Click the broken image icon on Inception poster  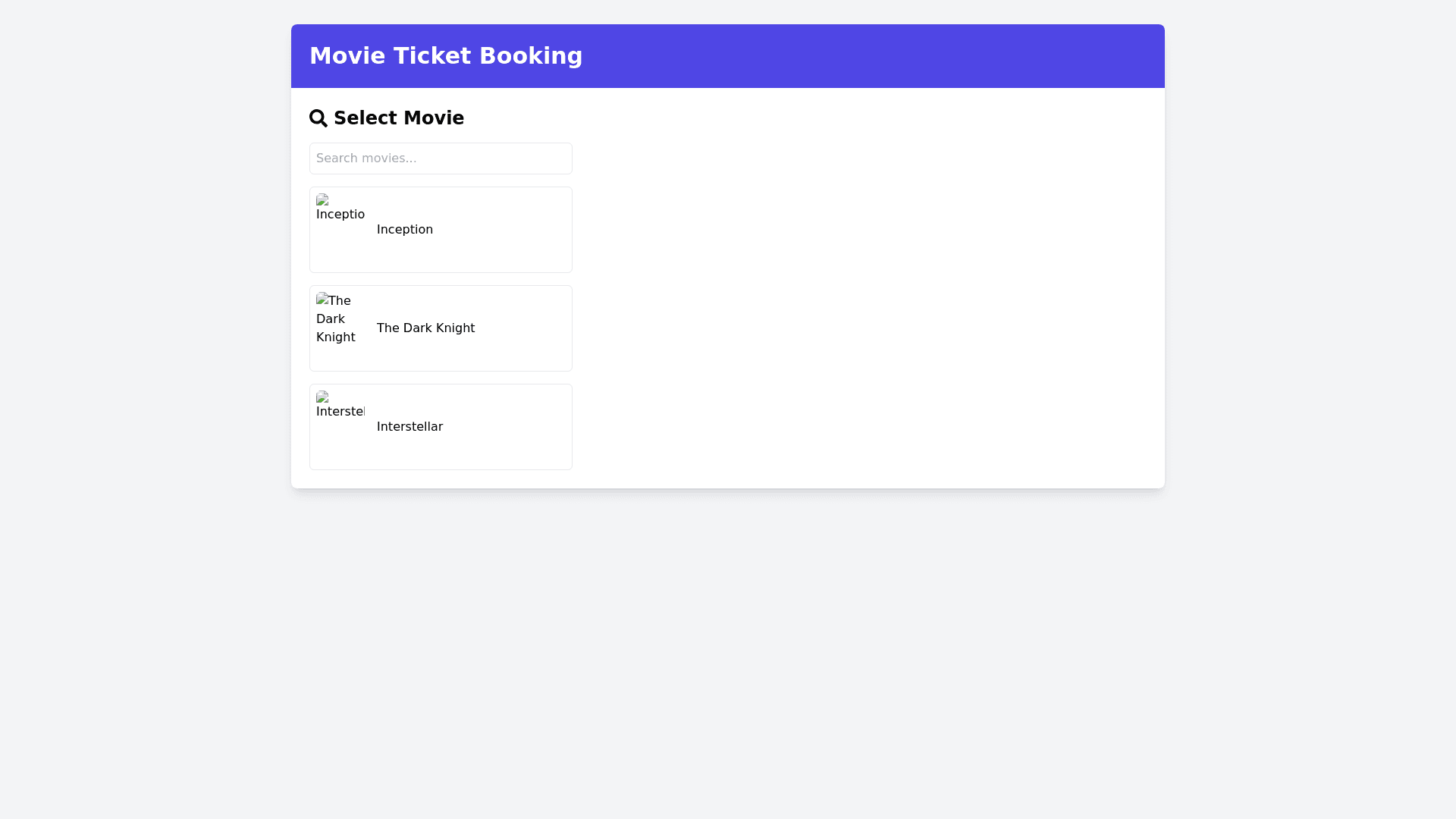click(x=322, y=199)
